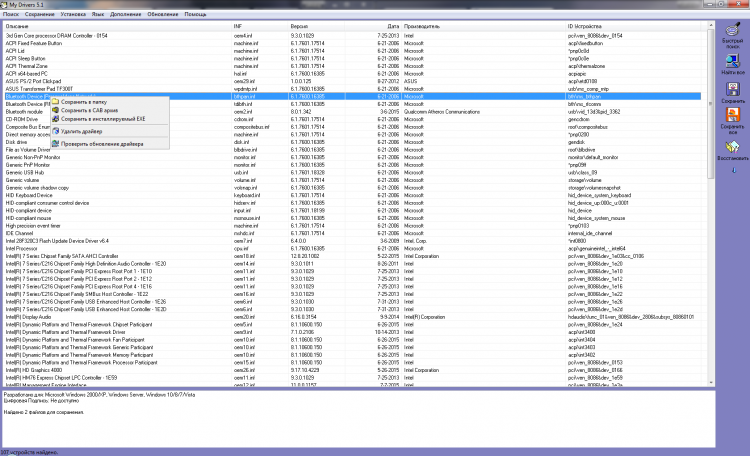Click the driver list scroll down arrow
The height and width of the screenshot is (456, 750).
point(711,383)
